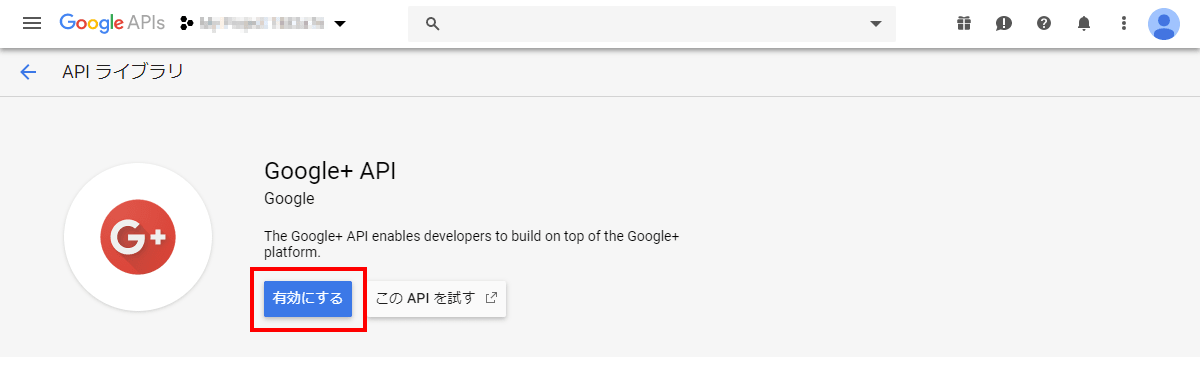
Task: Open the help question mark icon
Action: click(1044, 23)
